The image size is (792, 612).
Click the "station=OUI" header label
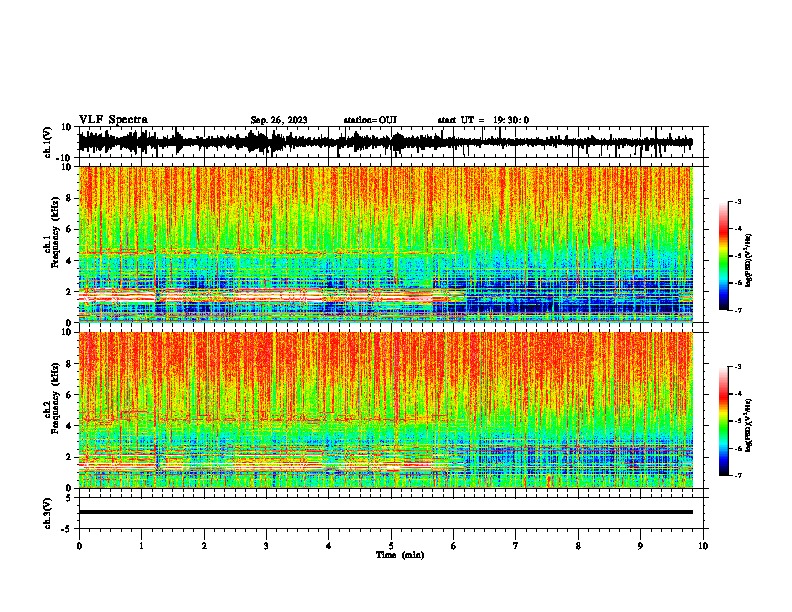(x=370, y=120)
